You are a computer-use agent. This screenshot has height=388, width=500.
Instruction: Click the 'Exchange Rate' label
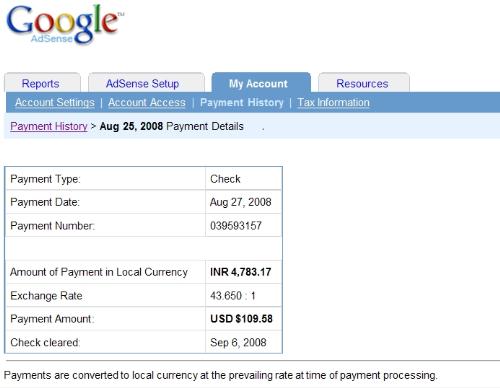[x=46, y=296]
